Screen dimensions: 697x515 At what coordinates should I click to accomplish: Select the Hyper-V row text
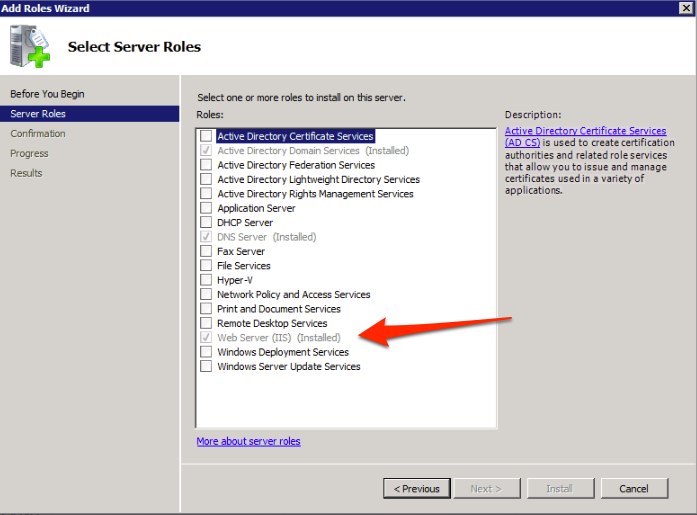point(235,280)
